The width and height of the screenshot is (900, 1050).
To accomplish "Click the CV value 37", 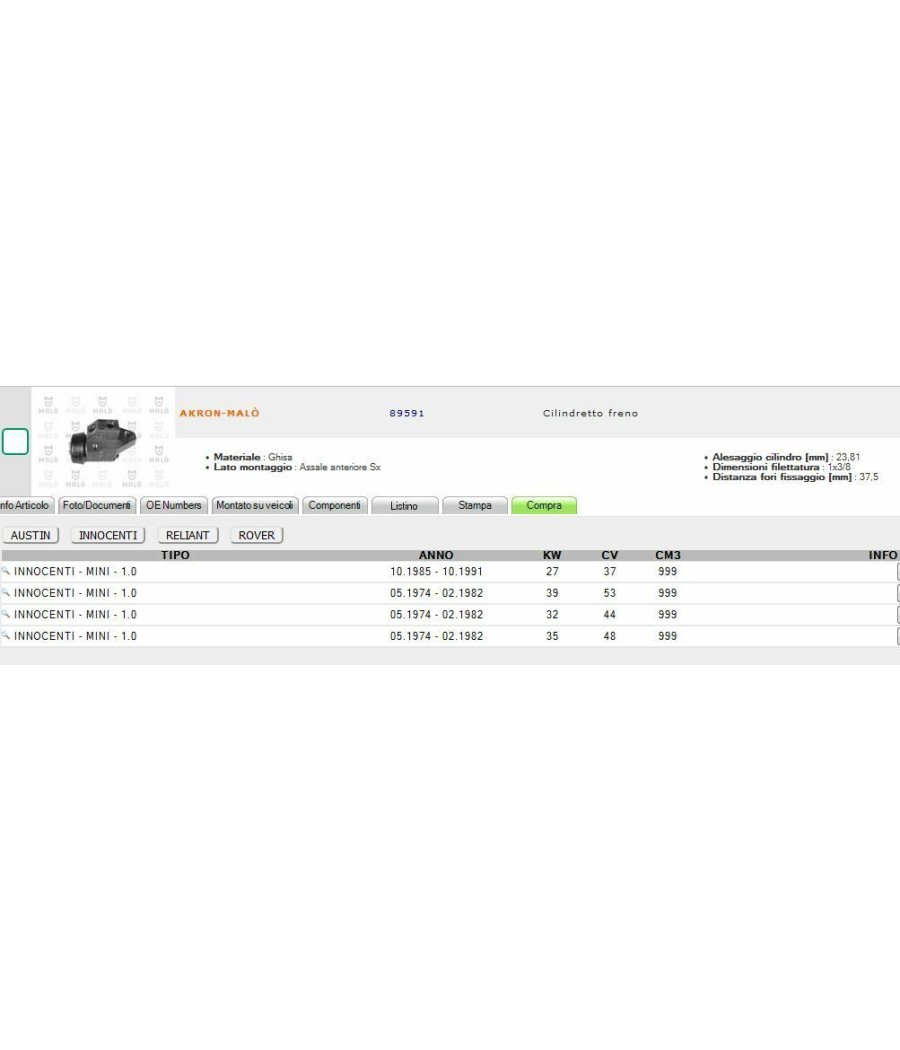I will (609, 571).
